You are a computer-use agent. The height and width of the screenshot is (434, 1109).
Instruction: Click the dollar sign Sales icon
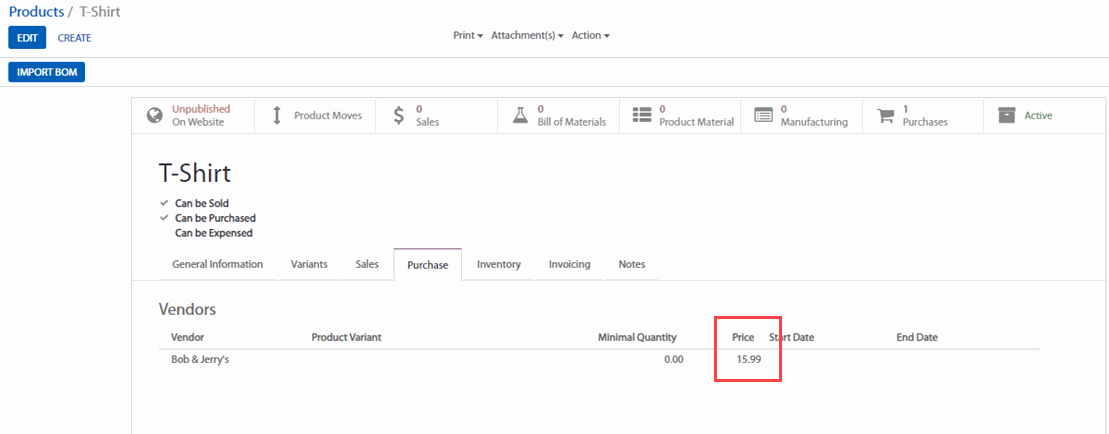click(399, 115)
